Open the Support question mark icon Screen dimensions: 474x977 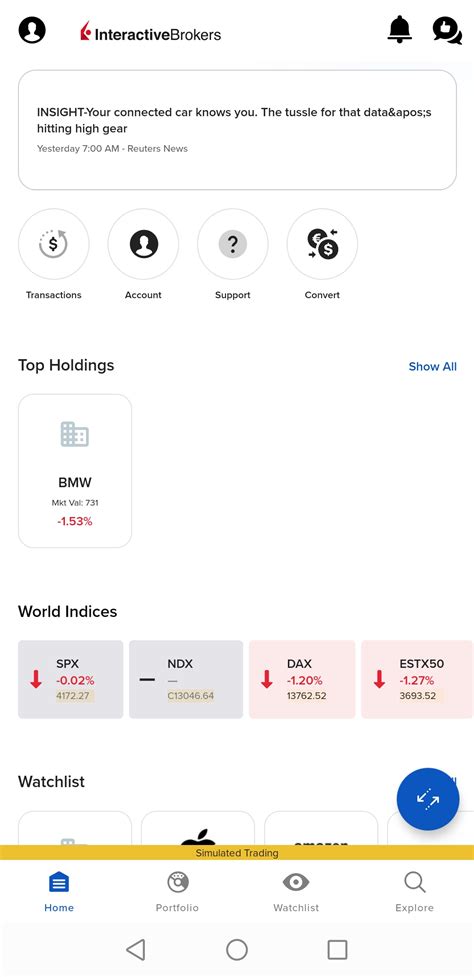tap(233, 244)
